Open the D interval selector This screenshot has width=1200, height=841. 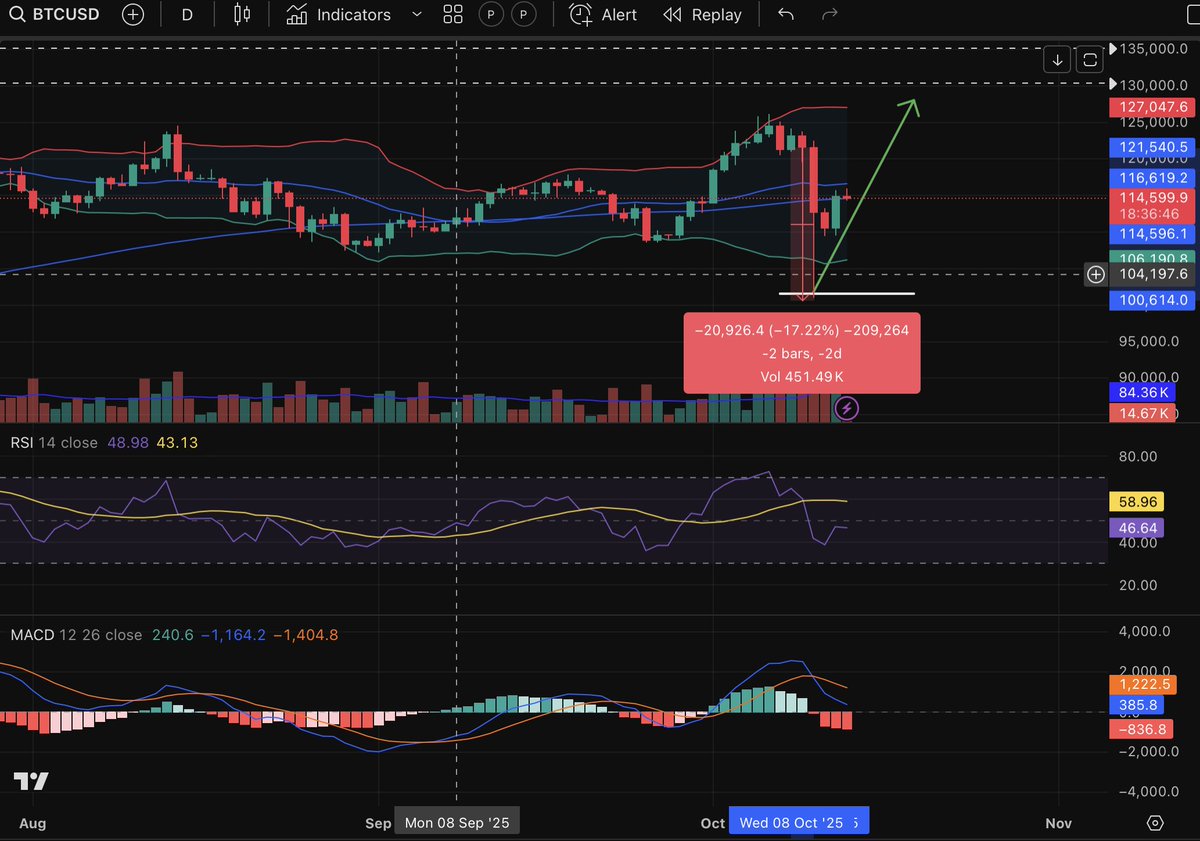coord(187,14)
